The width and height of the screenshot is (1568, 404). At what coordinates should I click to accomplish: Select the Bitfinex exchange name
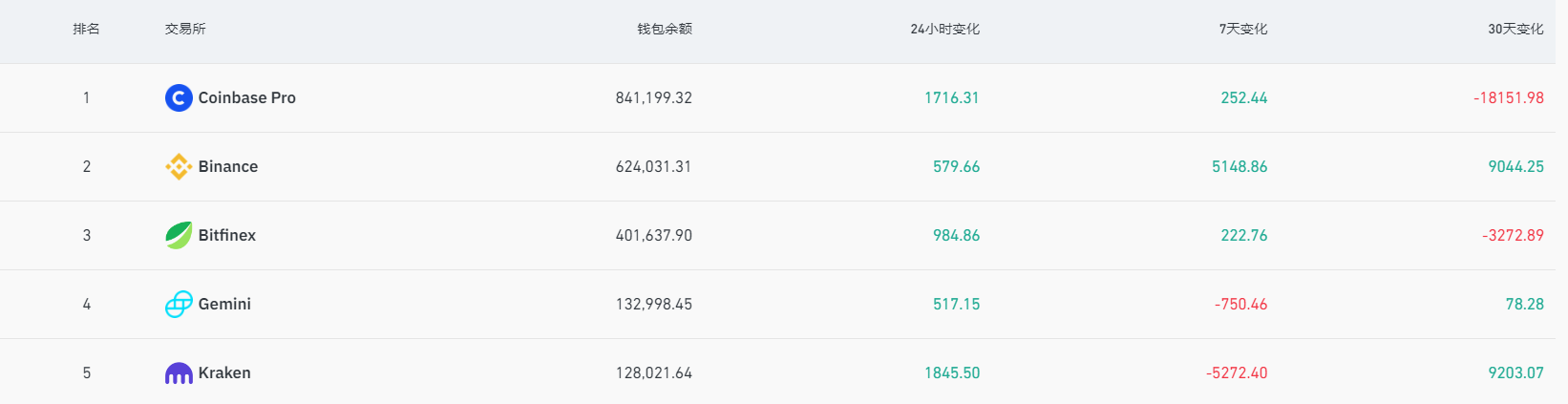coord(227,235)
